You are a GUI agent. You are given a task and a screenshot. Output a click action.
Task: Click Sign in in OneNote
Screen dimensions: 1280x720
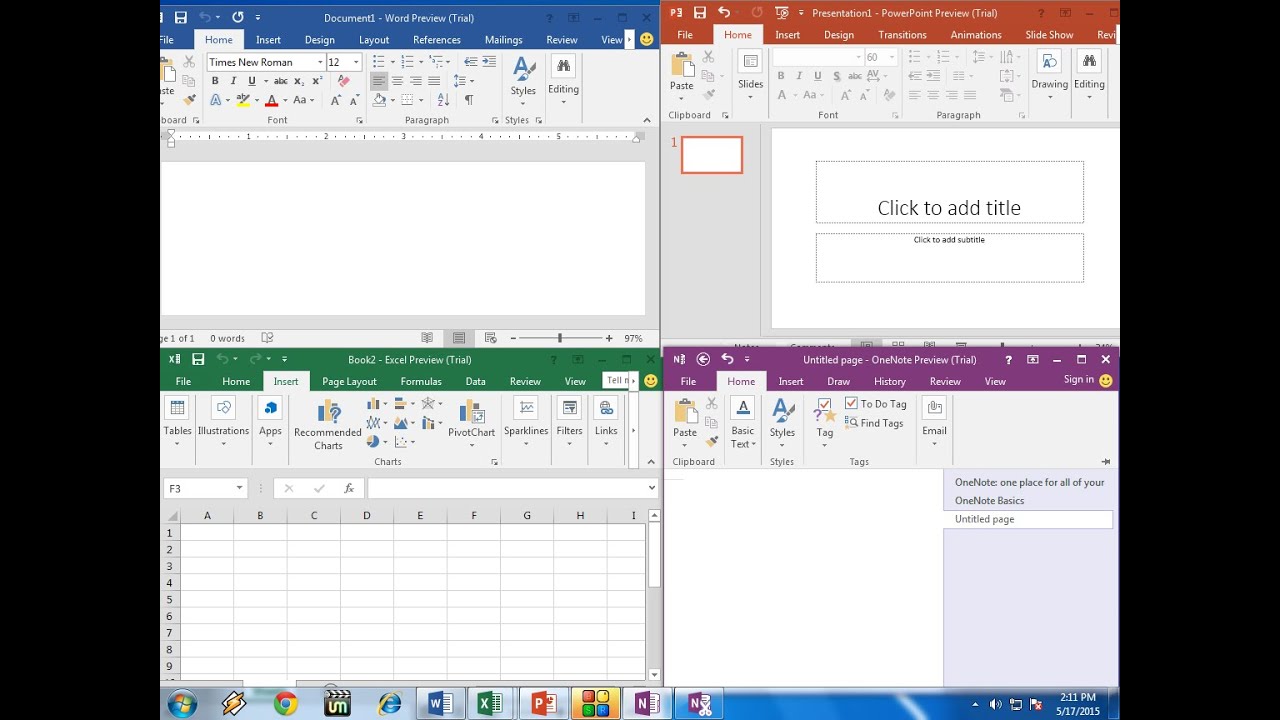click(x=1079, y=380)
